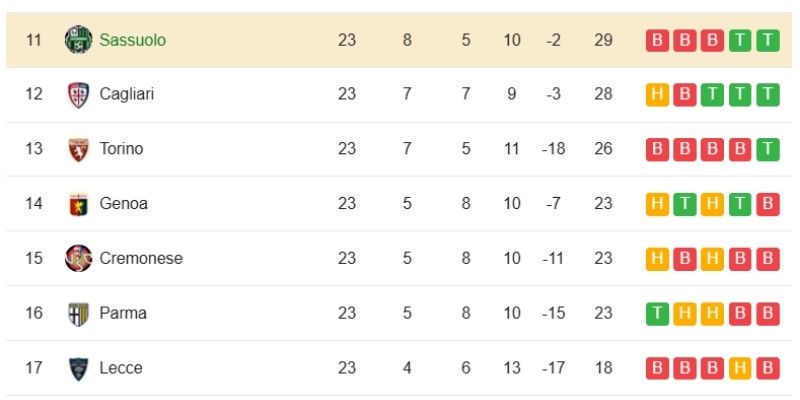Click the Torino club crest icon
Image resolution: width=800 pixels, height=400 pixels.
(77, 149)
